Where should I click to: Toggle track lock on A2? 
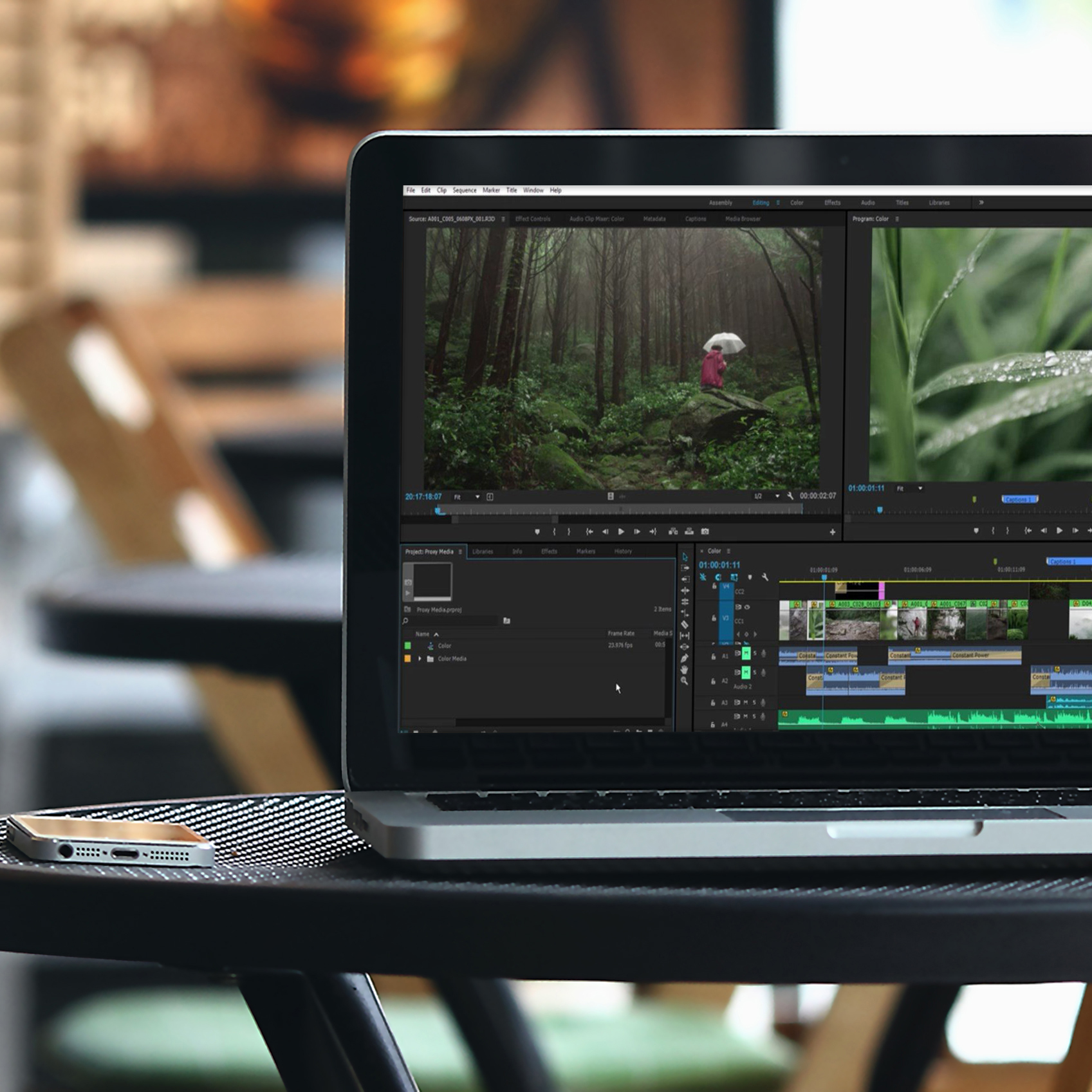coord(713,681)
